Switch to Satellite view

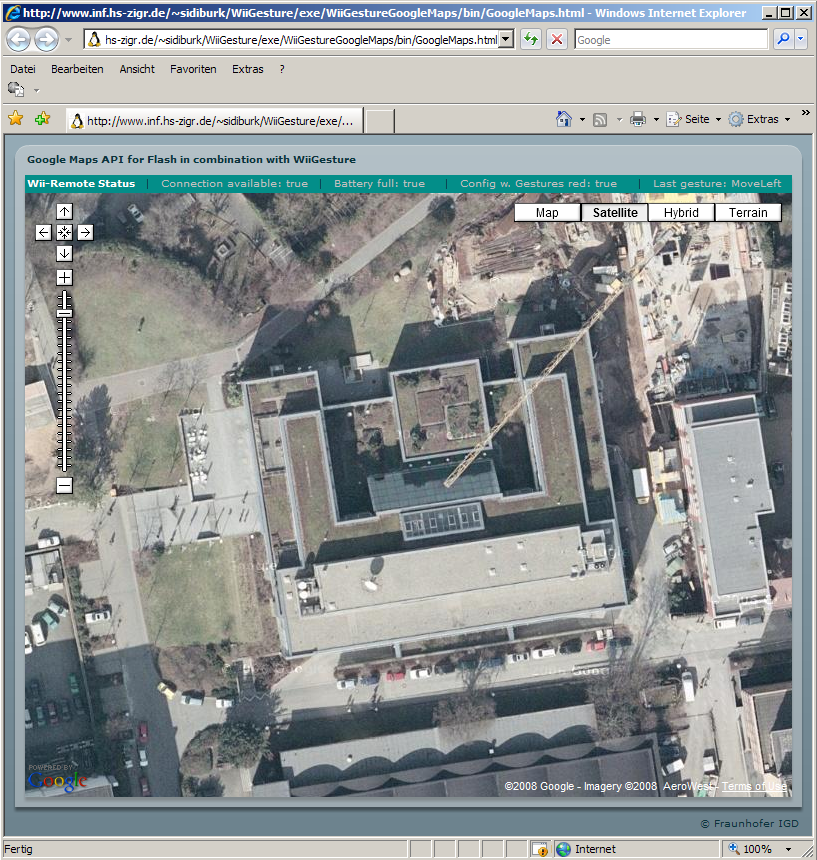614,212
